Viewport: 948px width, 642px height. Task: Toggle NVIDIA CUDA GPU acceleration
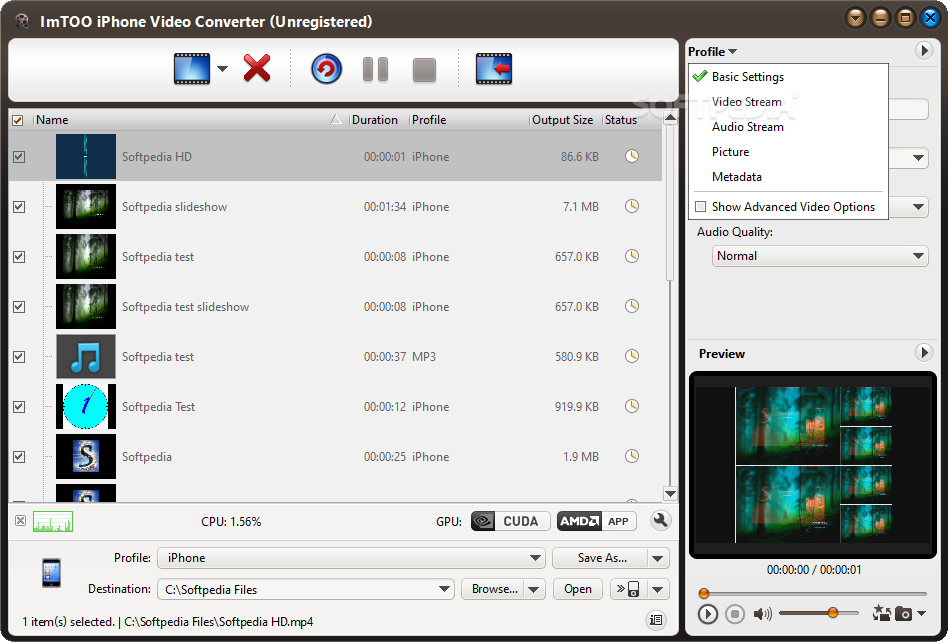510,521
